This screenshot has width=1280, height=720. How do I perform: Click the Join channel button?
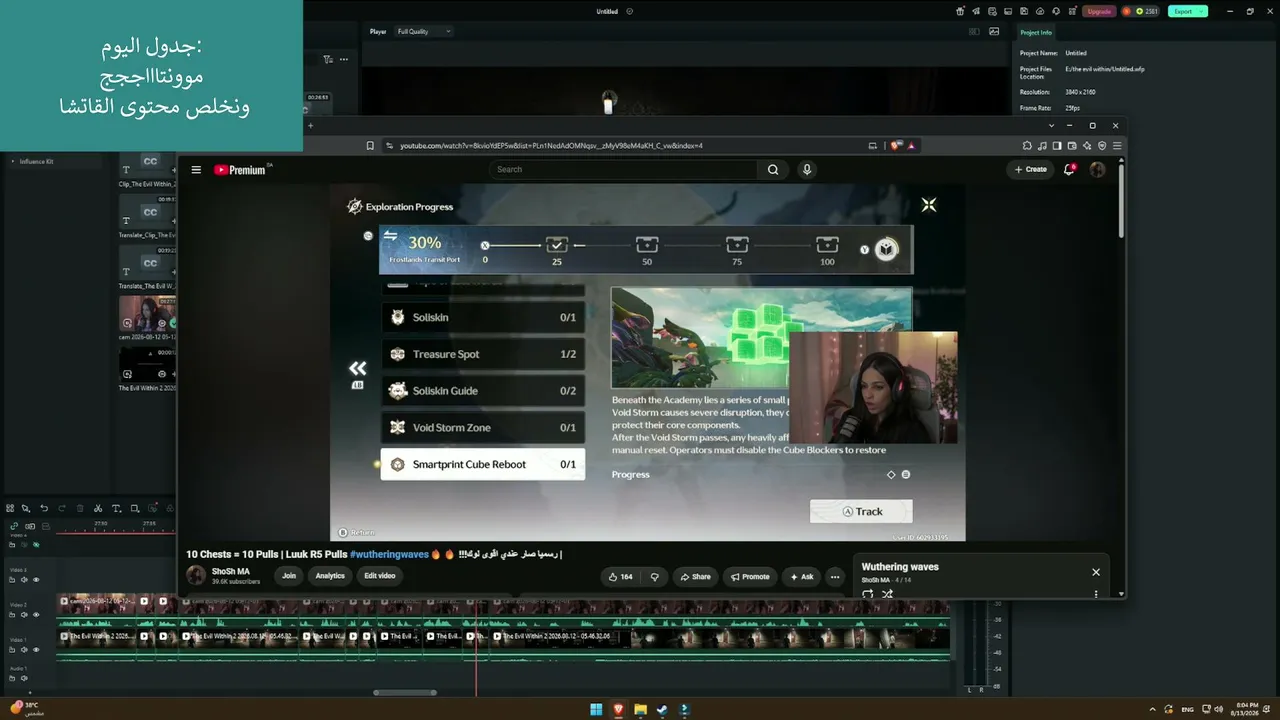tap(289, 576)
